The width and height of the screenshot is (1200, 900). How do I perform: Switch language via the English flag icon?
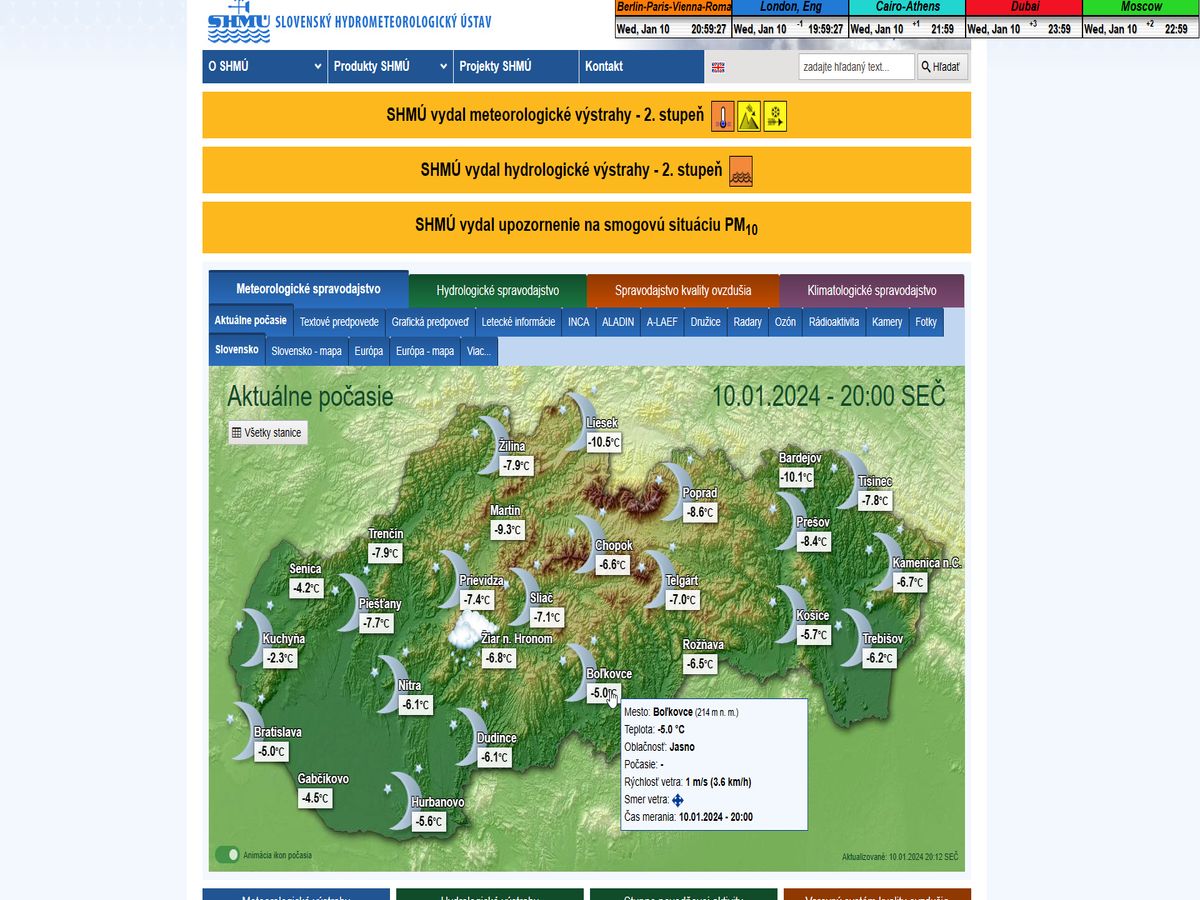pyautogui.click(x=717, y=67)
